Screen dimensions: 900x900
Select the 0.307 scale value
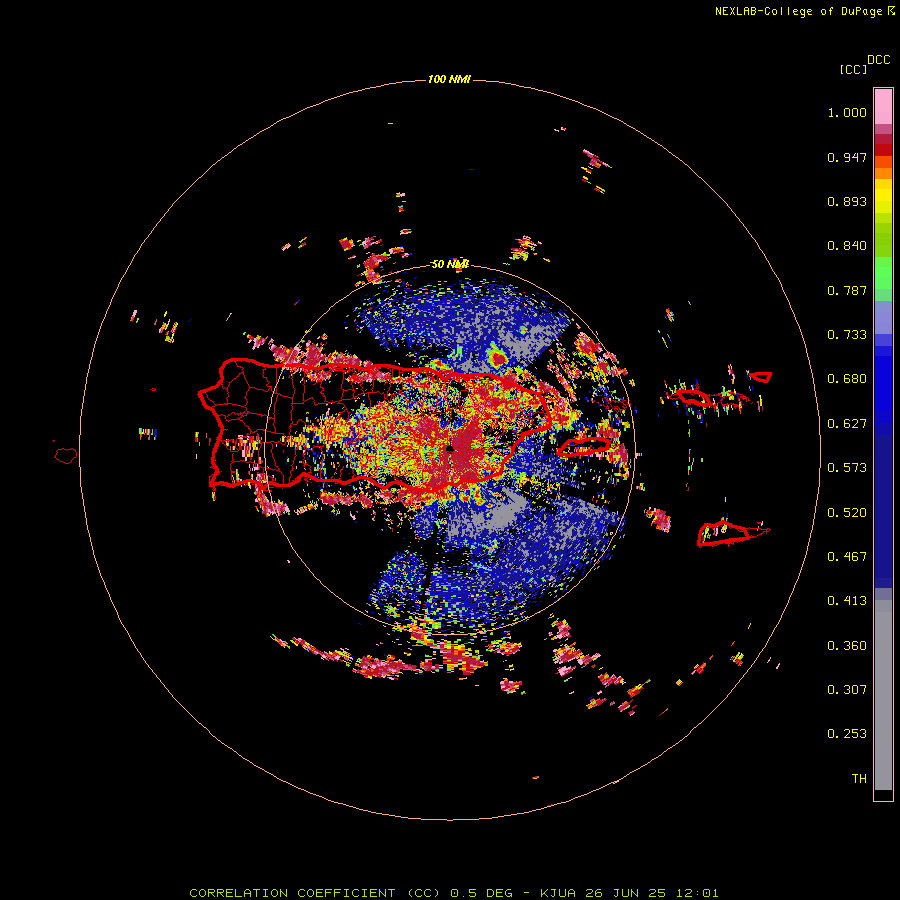point(847,690)
